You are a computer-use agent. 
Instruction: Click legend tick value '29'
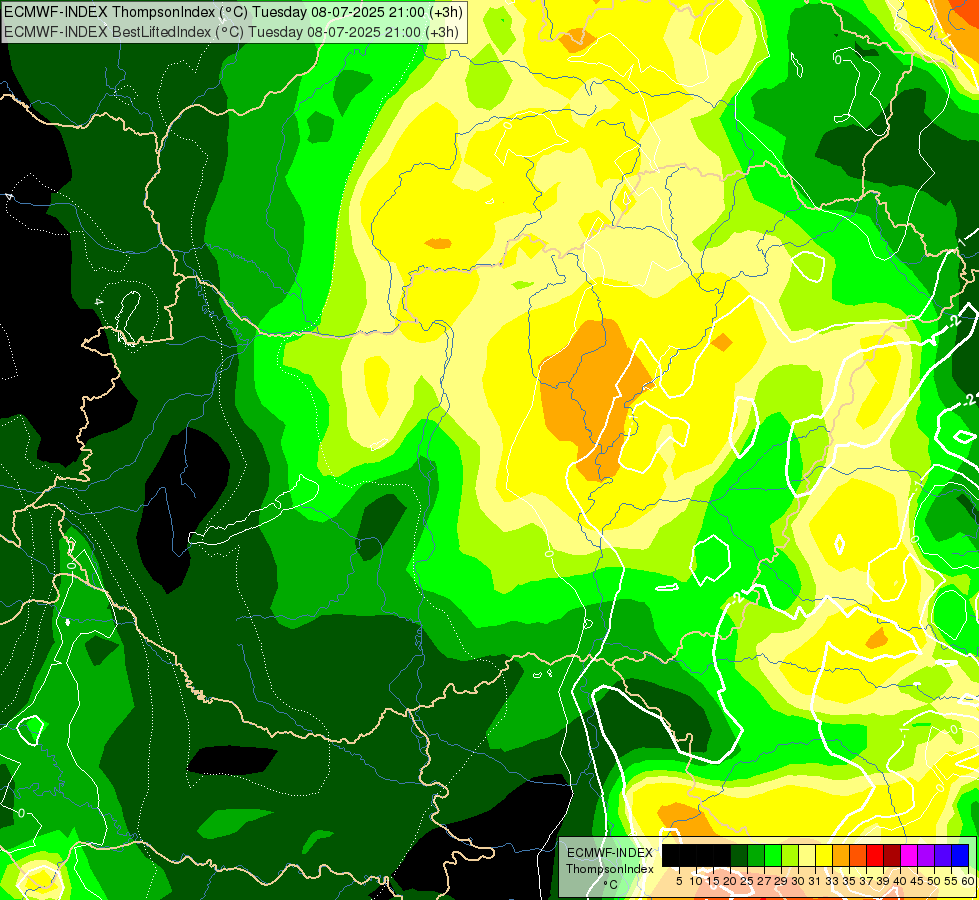coord(781,881)
